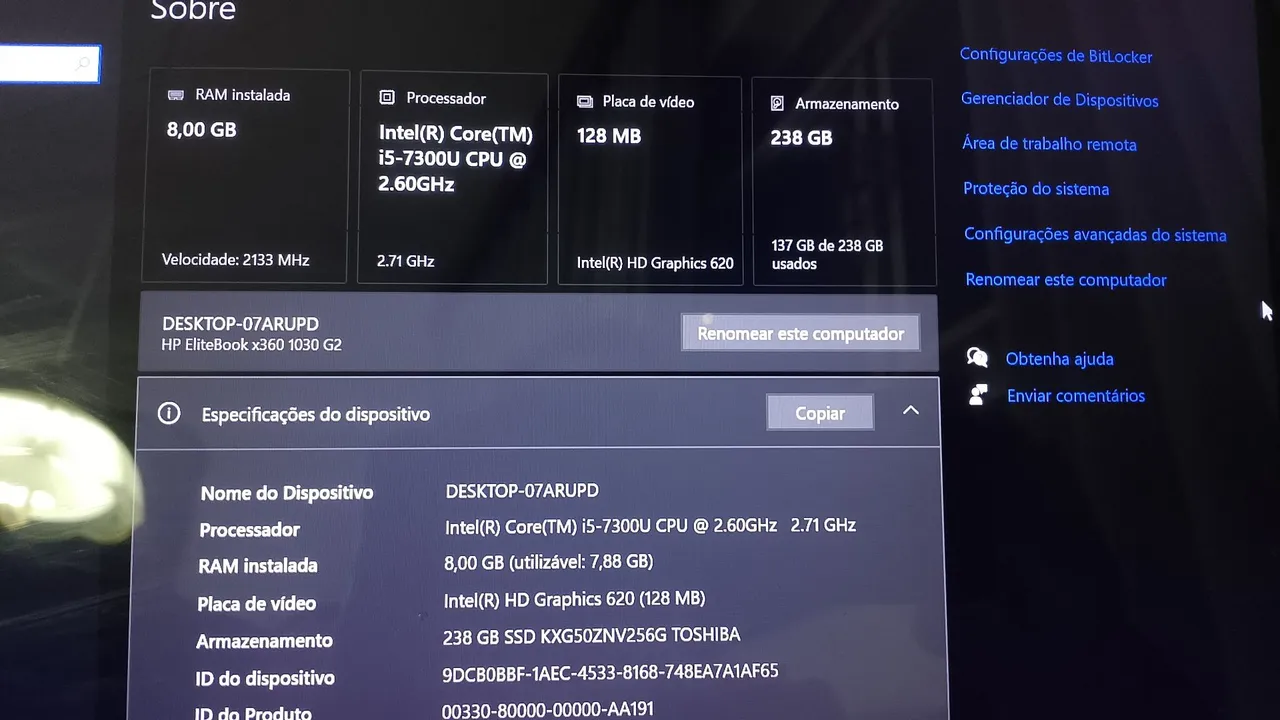Open the Enviar comentários link
The image size is (1280, 720).
[1076, 396]
